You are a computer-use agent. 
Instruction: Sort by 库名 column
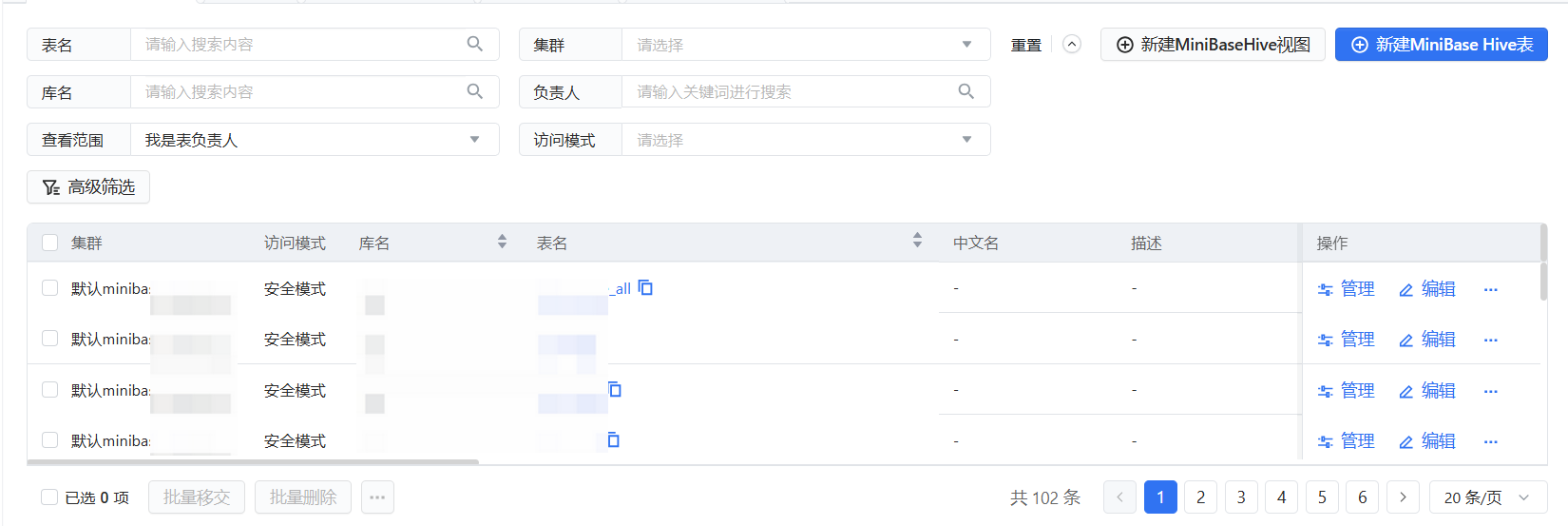pos(502,243)
